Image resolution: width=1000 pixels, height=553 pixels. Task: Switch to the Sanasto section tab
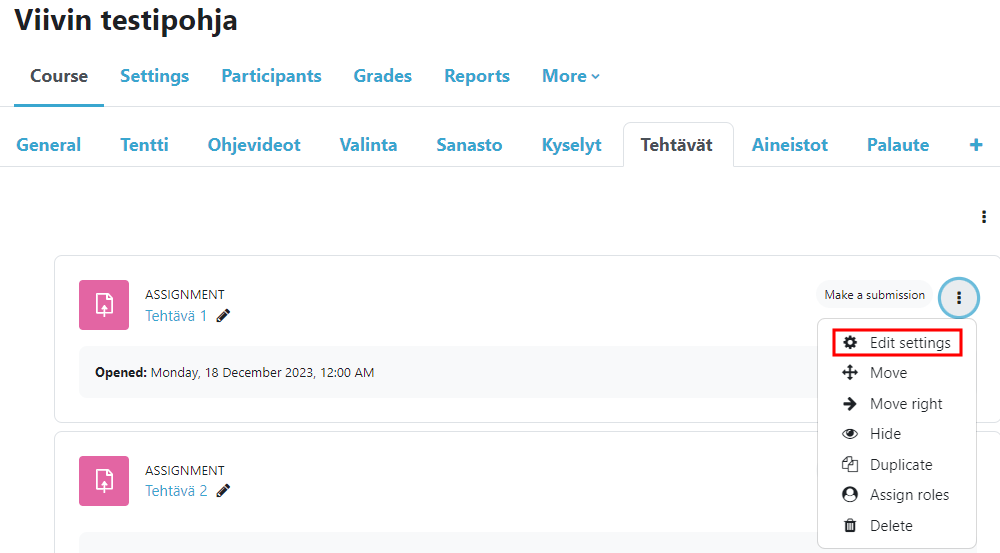tap(469, 145)
